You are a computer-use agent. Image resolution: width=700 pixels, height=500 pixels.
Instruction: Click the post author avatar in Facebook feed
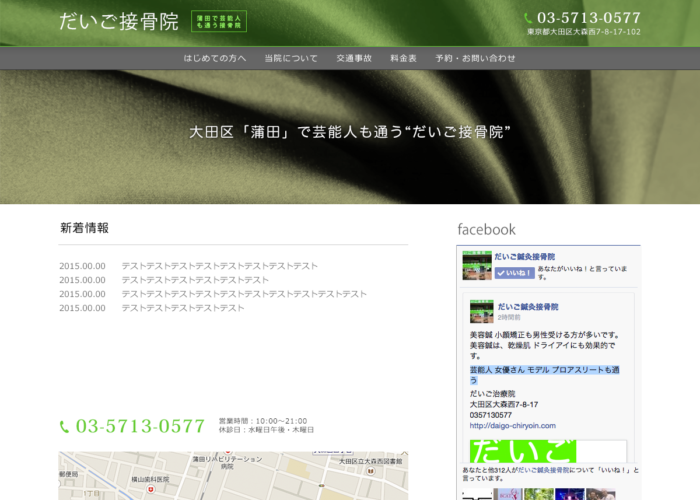point(479,310)
